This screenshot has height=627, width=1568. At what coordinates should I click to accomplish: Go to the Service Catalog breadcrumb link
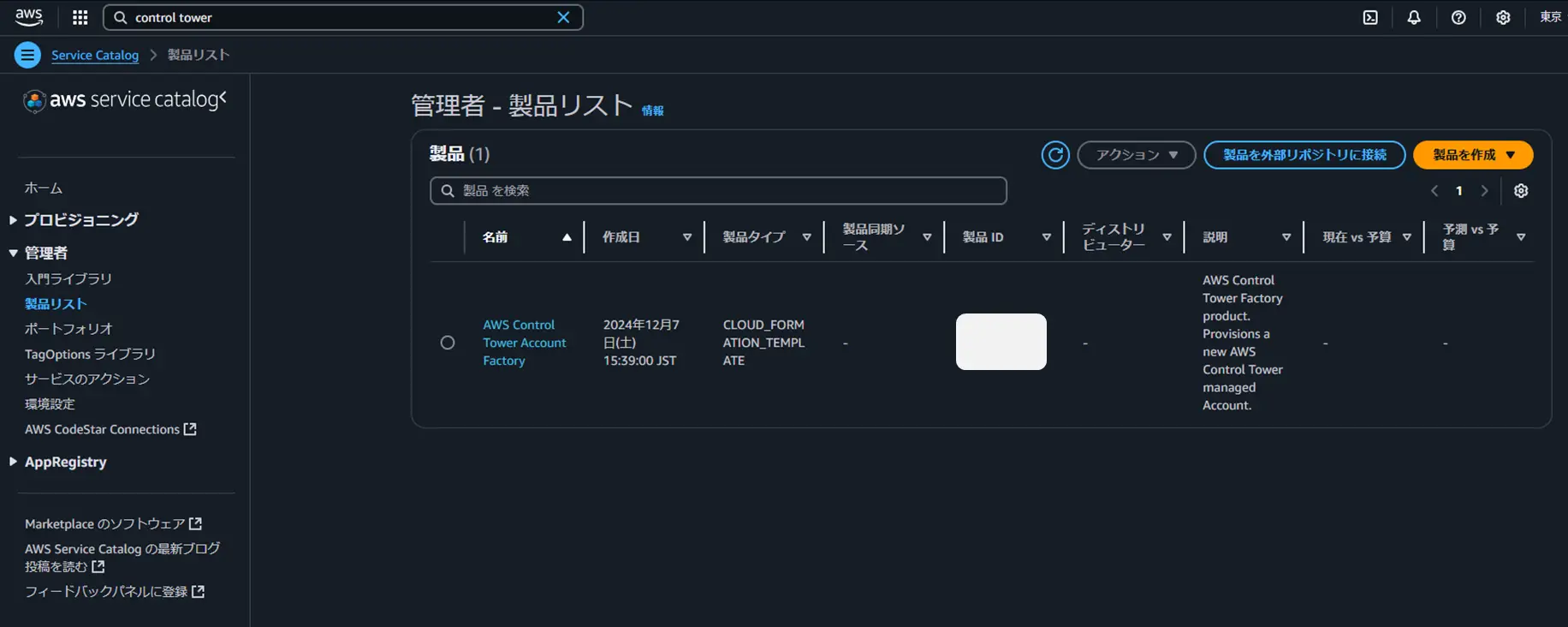tap(95, 55)
